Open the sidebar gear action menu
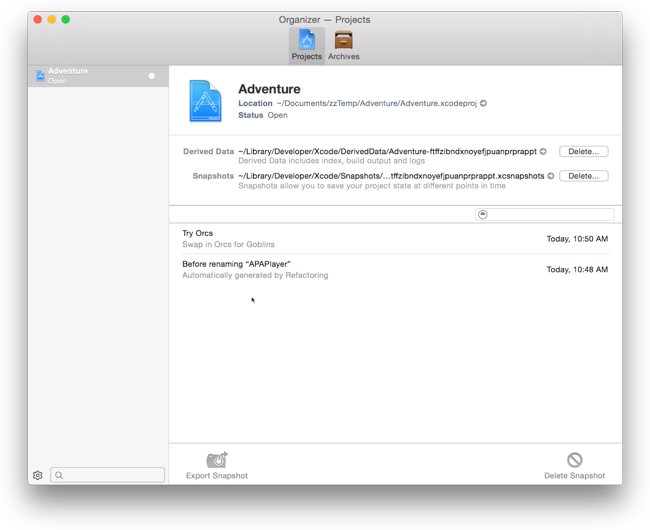The width and height of the screenshot is (650, 530). point(38,475)
